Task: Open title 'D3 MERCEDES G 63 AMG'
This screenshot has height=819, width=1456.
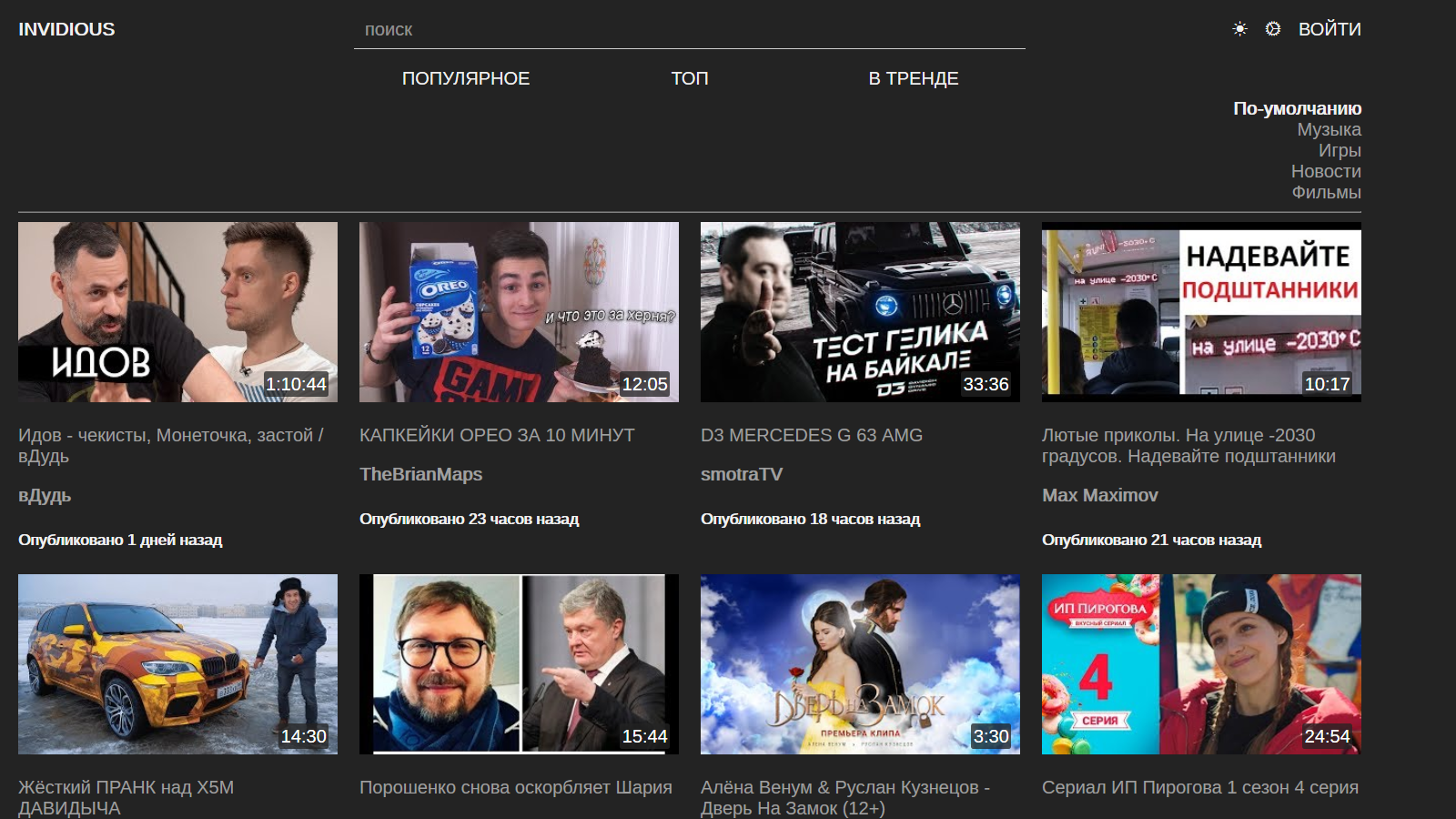Action: (x=812, y=435)
